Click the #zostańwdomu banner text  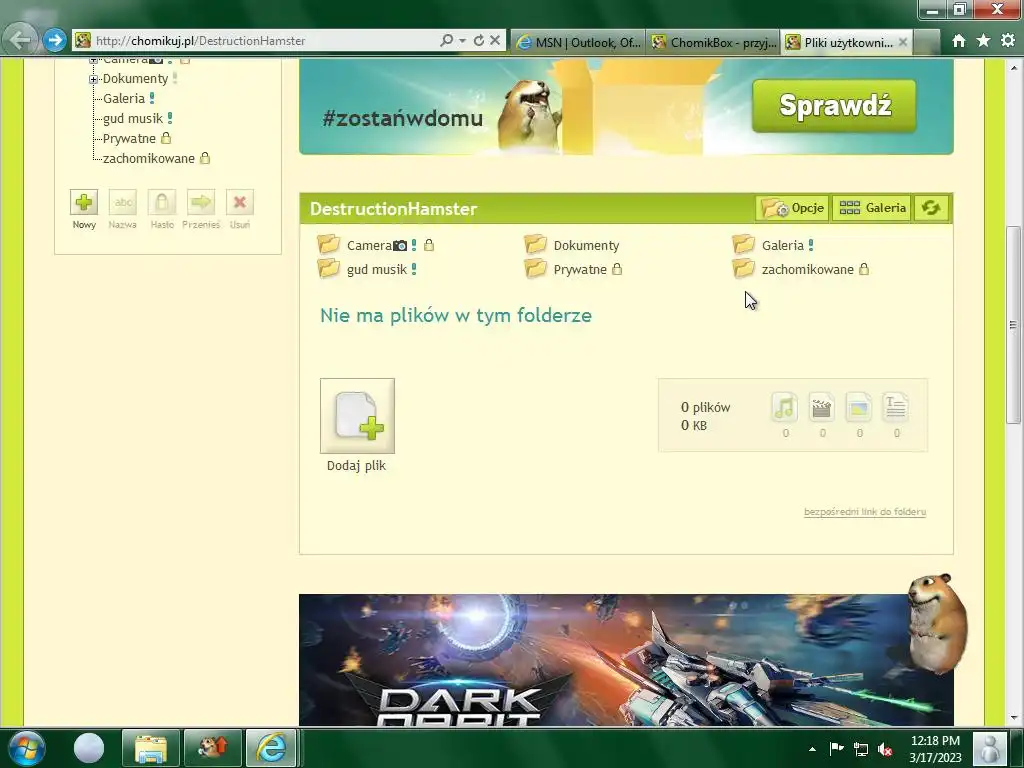[402, 119]
